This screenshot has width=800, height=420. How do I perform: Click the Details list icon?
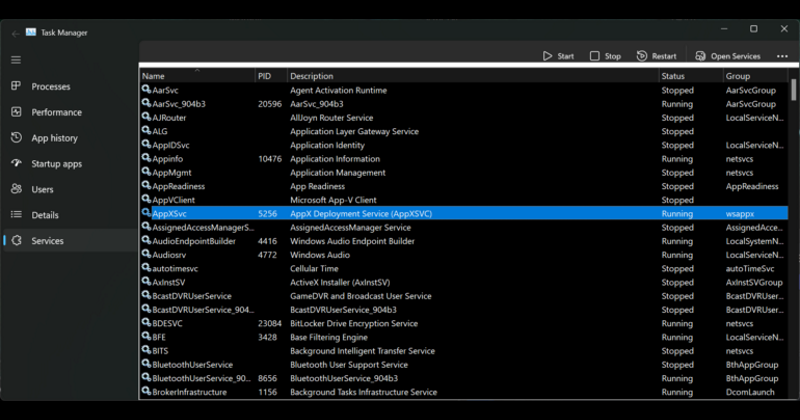pyautogui.click(x=16, y=215)
